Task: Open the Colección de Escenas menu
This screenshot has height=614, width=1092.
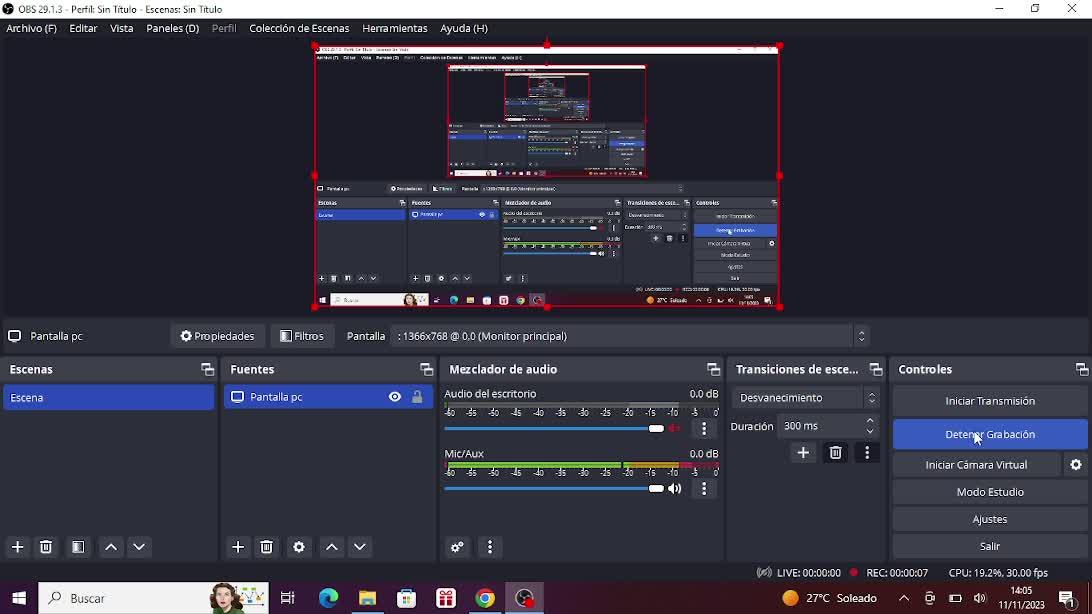Action: pyautogui.click(x=299, y=29)
